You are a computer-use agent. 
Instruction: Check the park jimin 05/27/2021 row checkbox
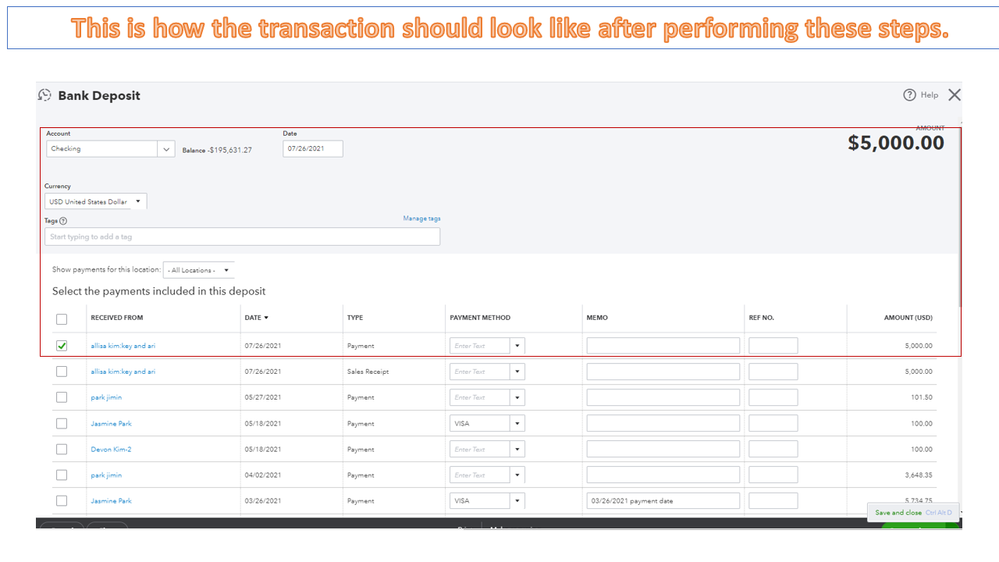point(61,397)
